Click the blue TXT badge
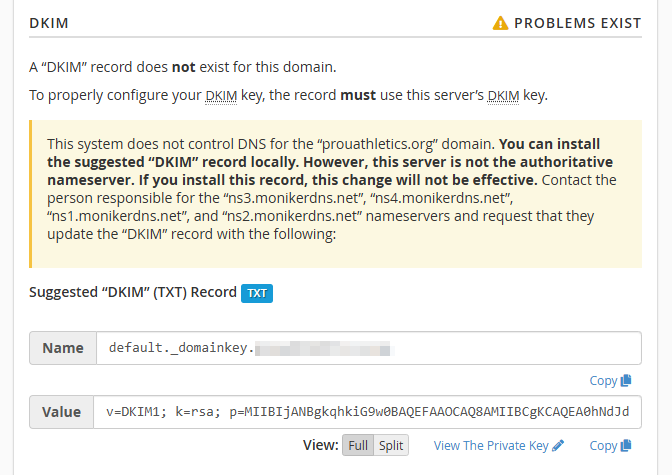 [x=257, y=293]
